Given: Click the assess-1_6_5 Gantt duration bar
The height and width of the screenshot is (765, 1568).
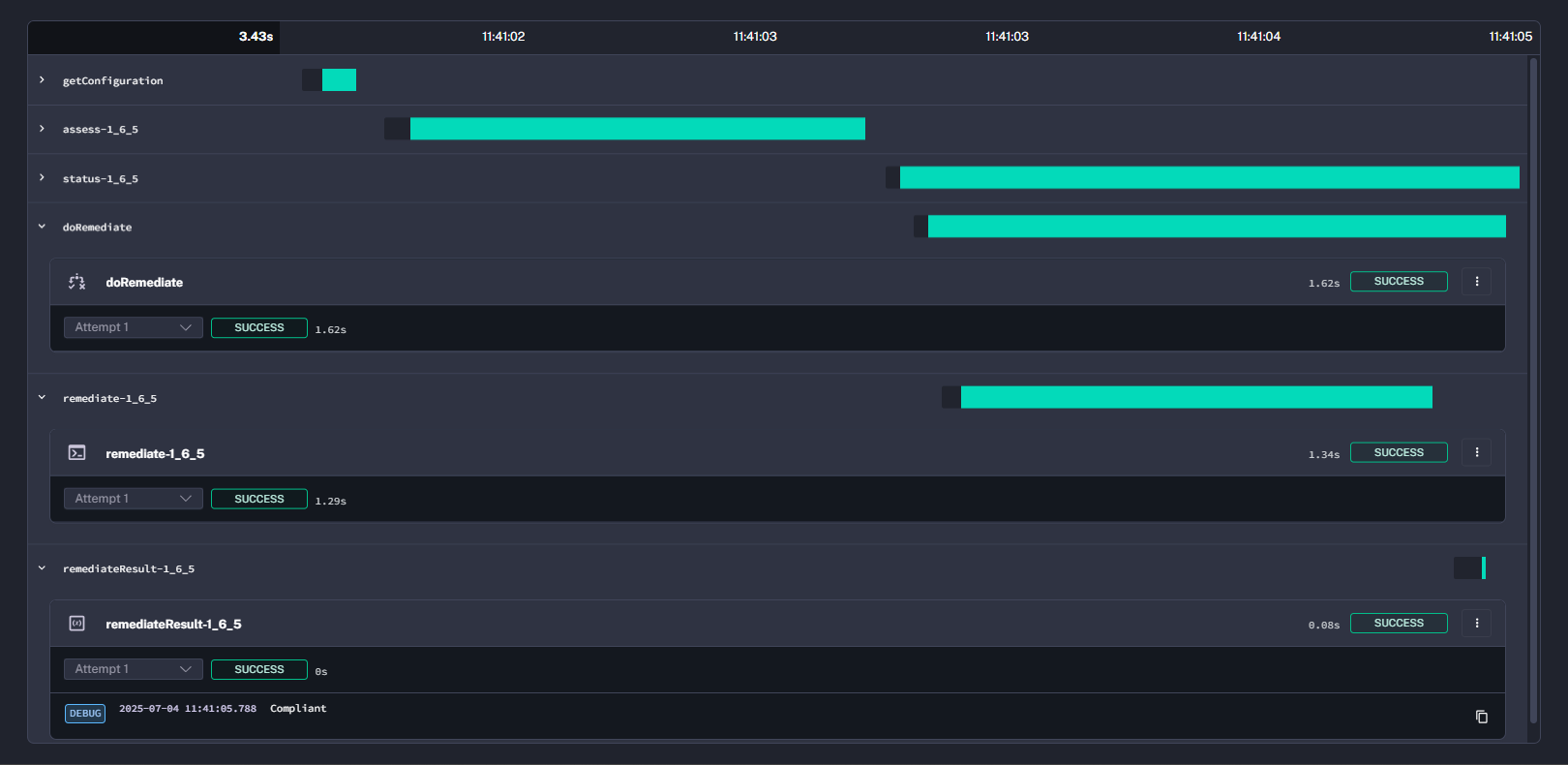Looking at the screenshot, I should click(637, 129).
